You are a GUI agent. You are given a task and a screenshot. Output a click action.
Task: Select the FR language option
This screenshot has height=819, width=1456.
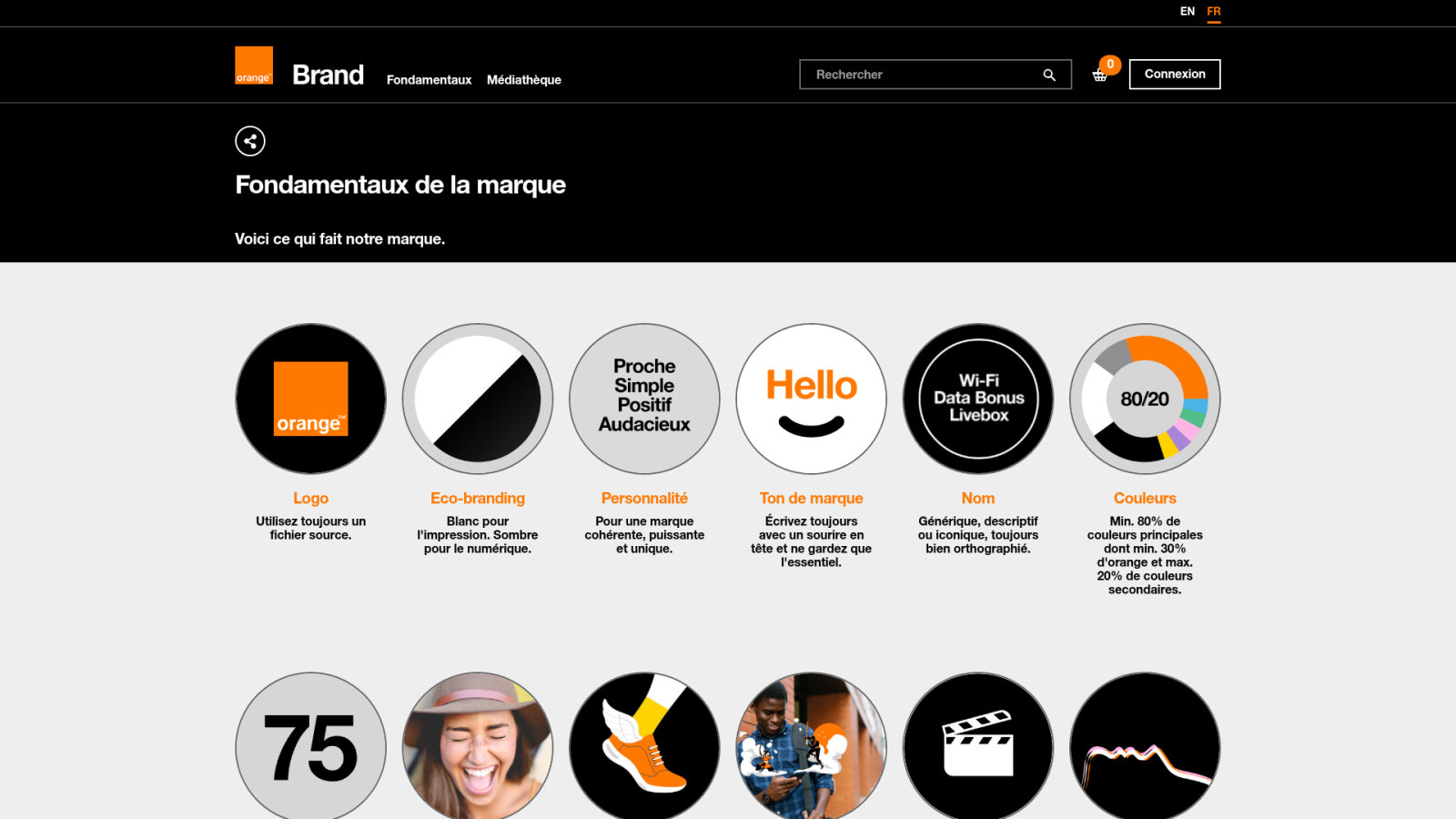tap(1214, 12)
